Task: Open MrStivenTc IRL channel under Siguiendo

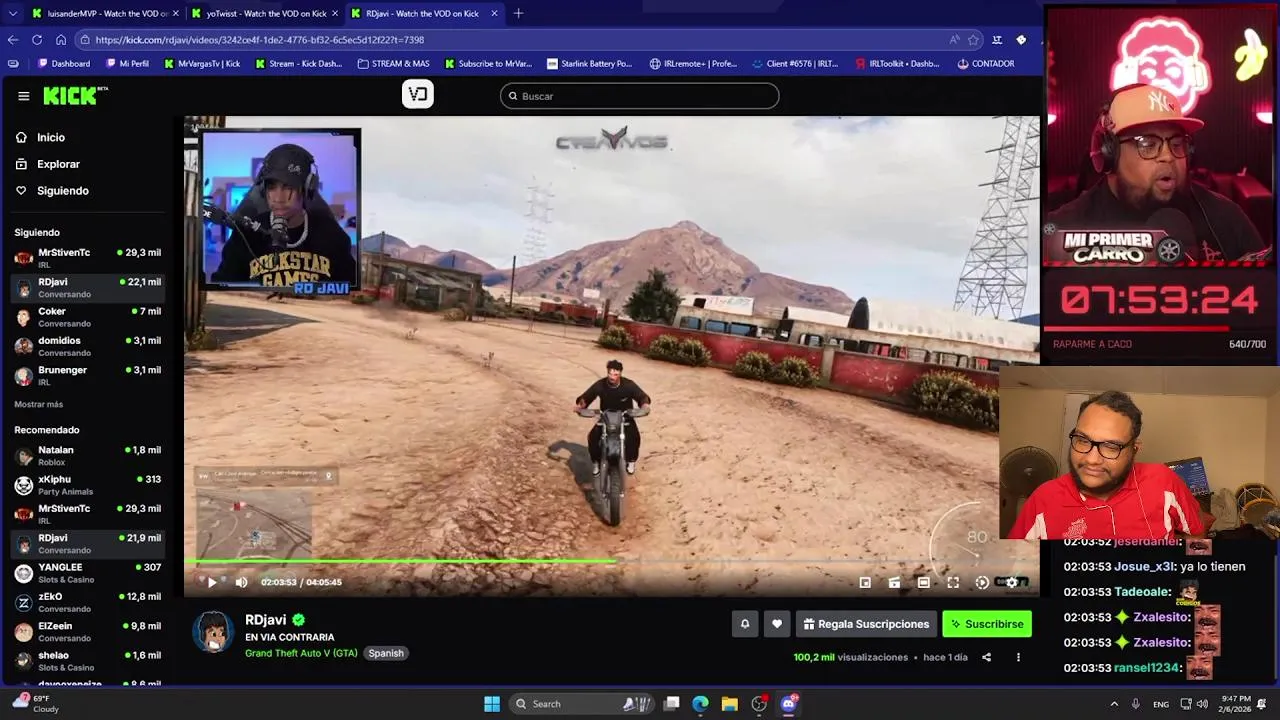Action: point(88,258)
